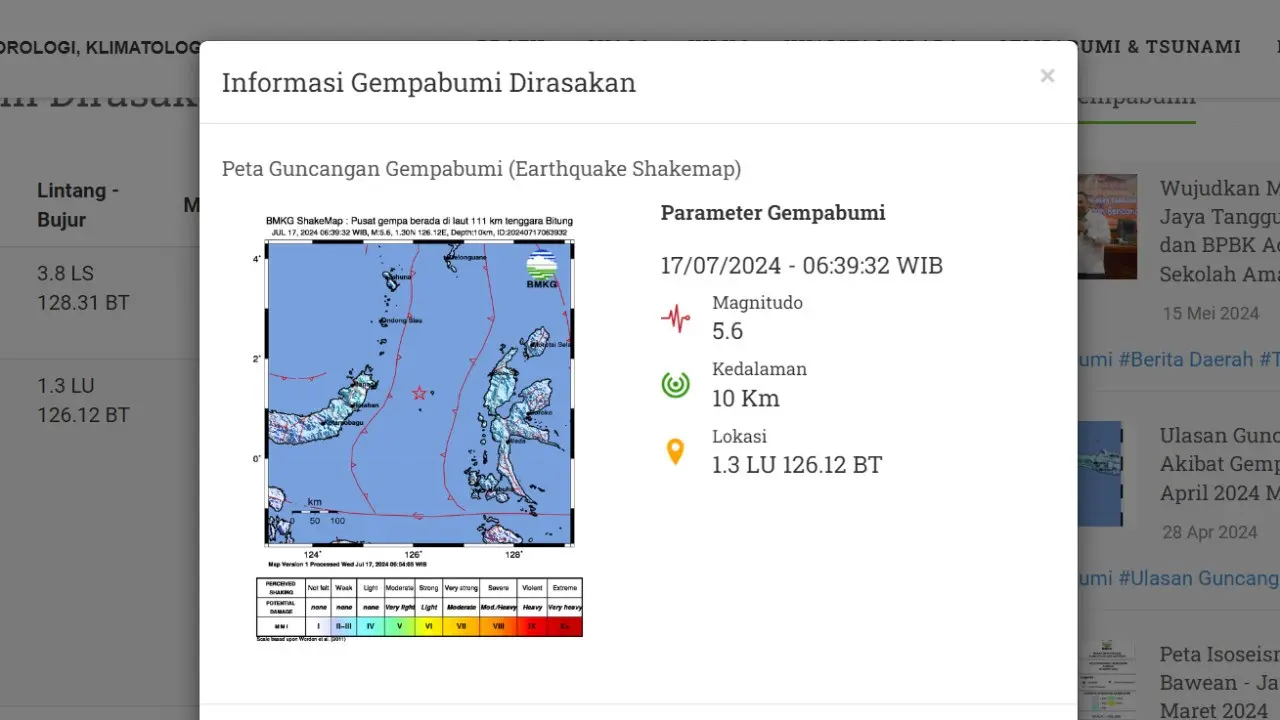
Task: Select the depth value 10 Km
Action: click(746, 398)
